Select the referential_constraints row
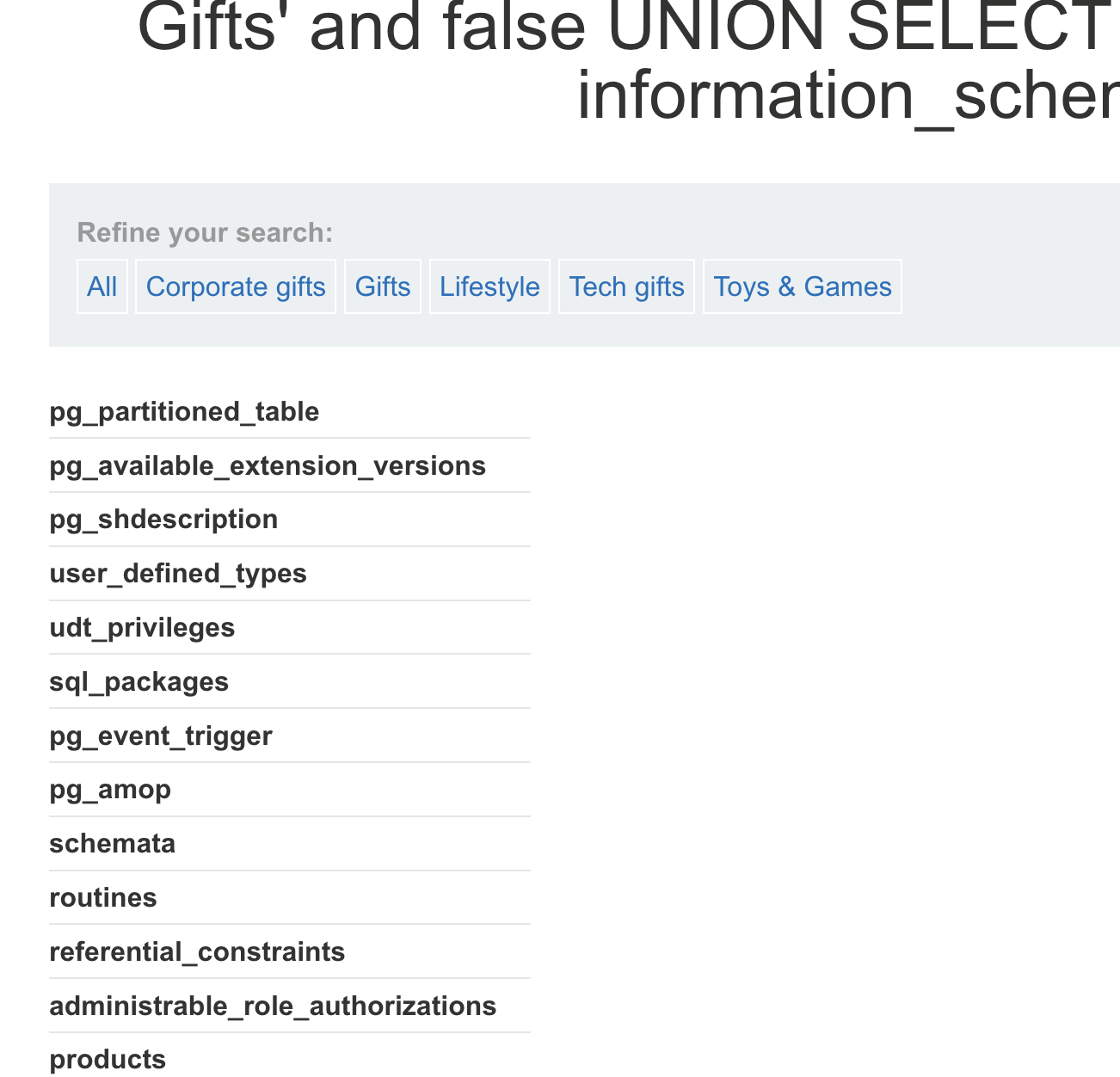 [x=197, y=952]
